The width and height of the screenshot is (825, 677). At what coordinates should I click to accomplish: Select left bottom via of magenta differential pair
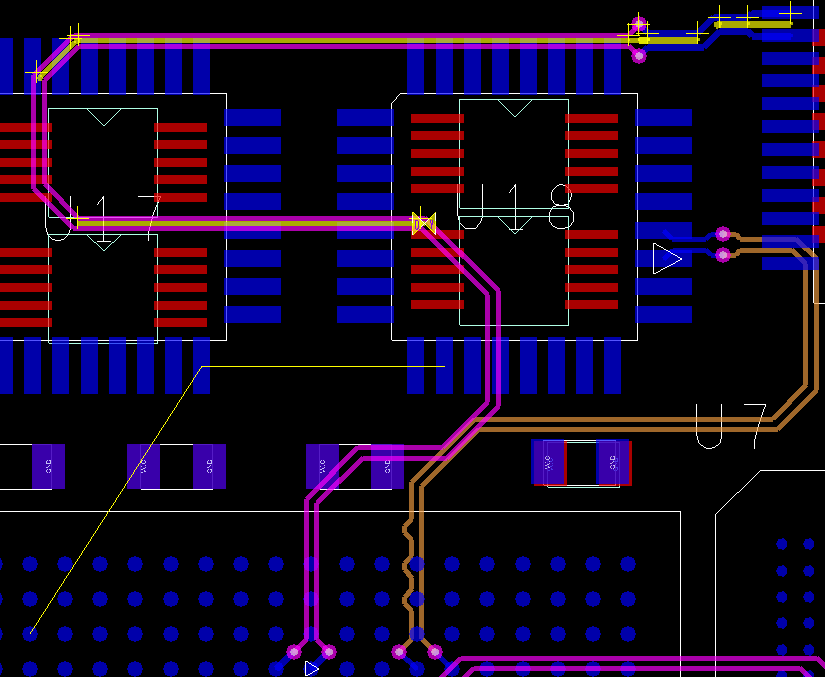pos(294,652)
